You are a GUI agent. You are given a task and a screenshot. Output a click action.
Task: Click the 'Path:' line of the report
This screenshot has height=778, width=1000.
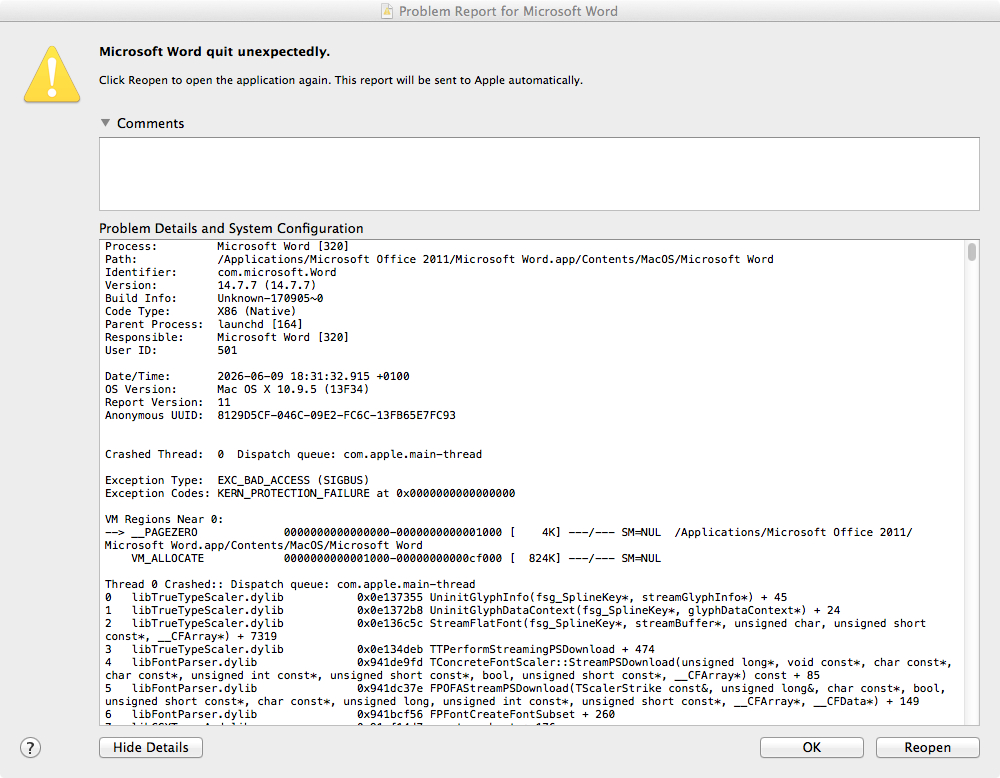[439, 259]
